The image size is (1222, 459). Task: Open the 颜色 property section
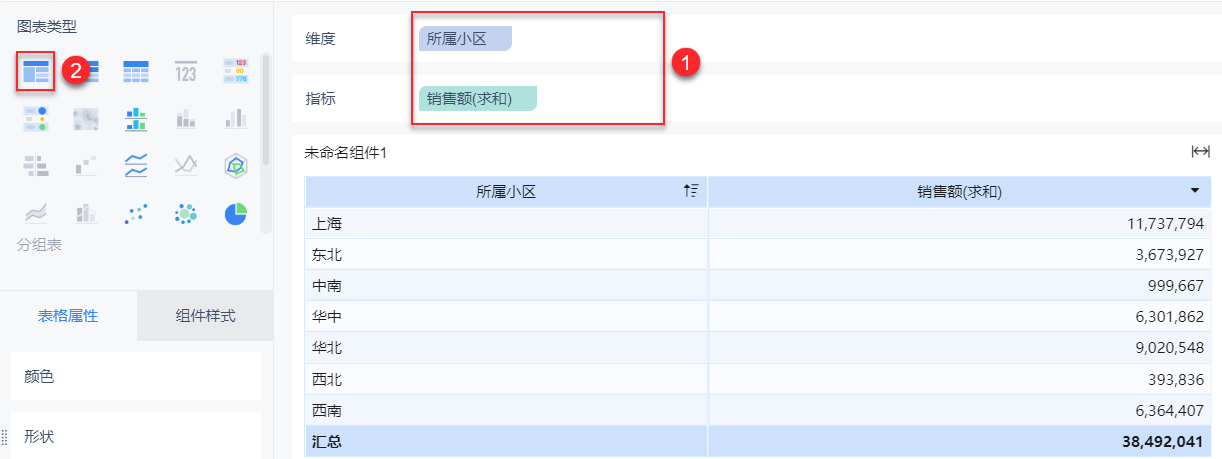click(x=135, y=377)
